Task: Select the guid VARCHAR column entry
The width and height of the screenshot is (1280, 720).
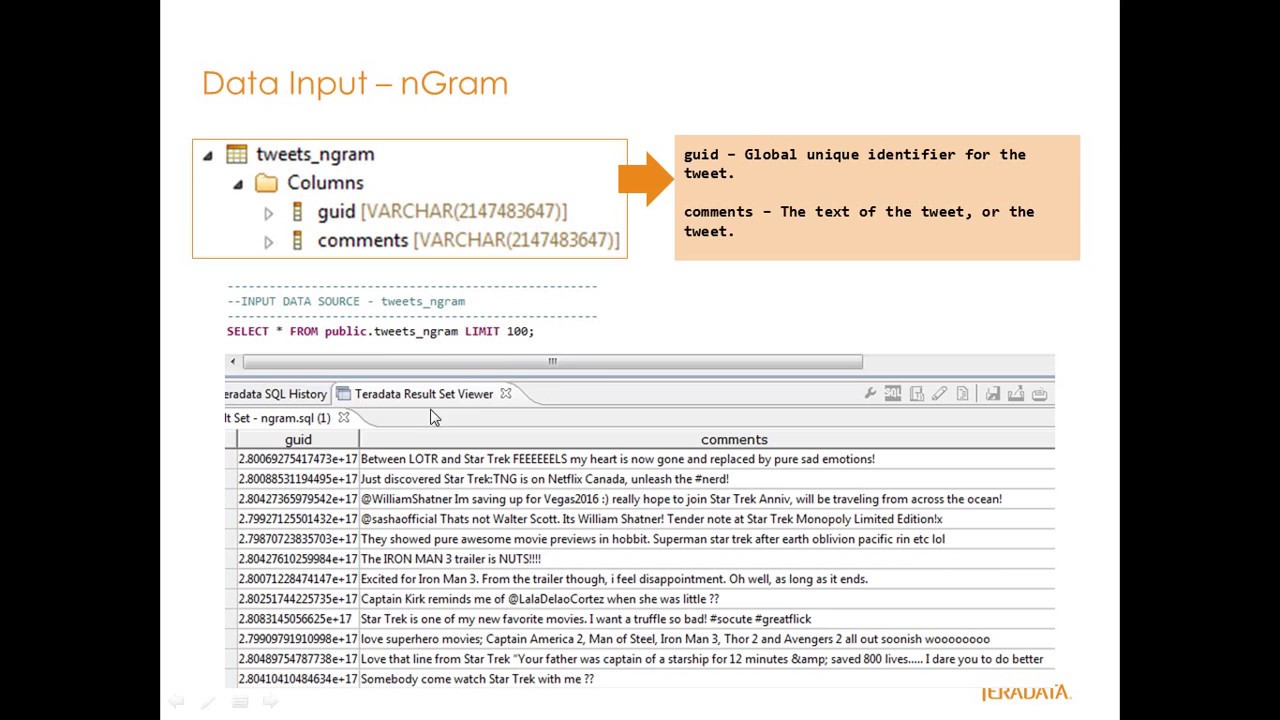Action: (442, 211)
